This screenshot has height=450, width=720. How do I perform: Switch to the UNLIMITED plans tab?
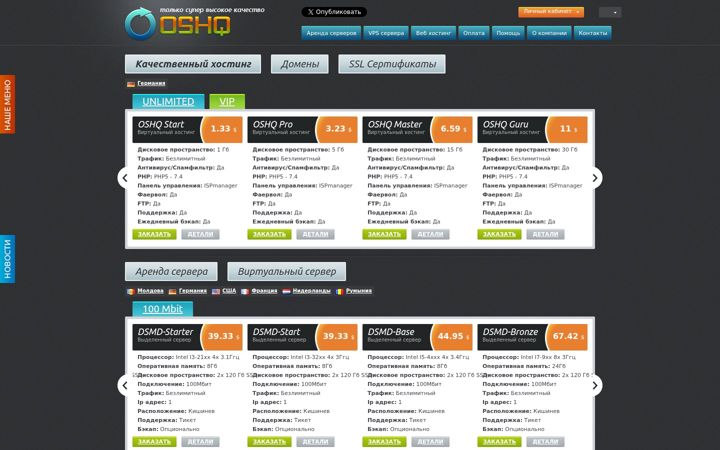168,101
